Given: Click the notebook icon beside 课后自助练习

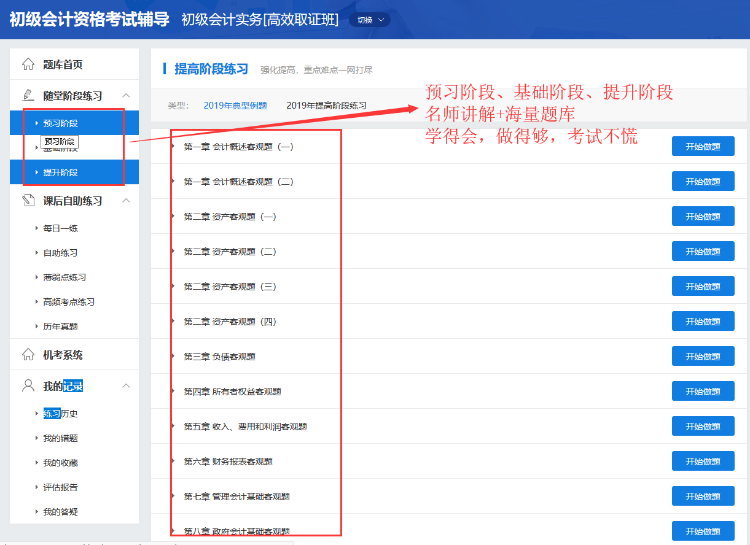Looking at the screenshot, I should (28, 201).
